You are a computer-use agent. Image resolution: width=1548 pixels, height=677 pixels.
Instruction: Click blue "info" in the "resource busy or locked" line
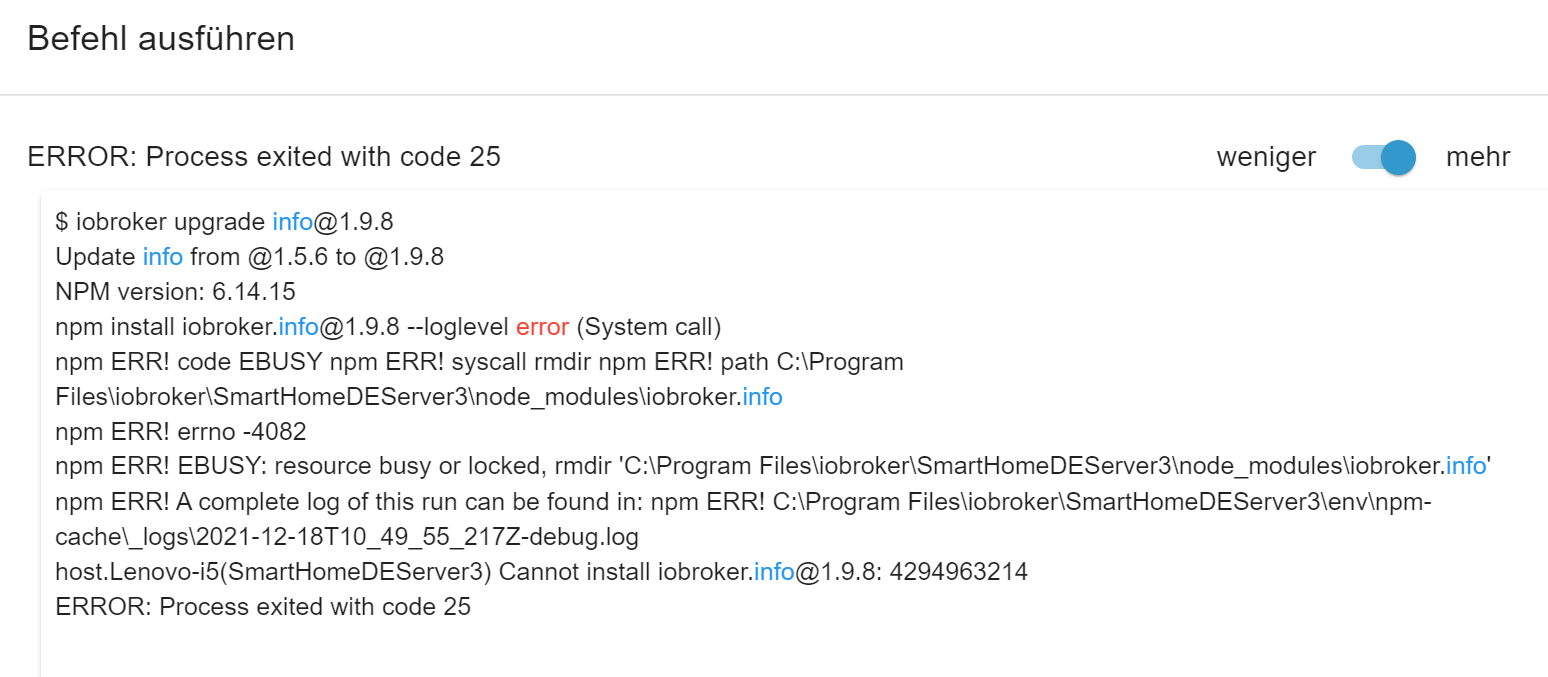(x=1466, y=466)
